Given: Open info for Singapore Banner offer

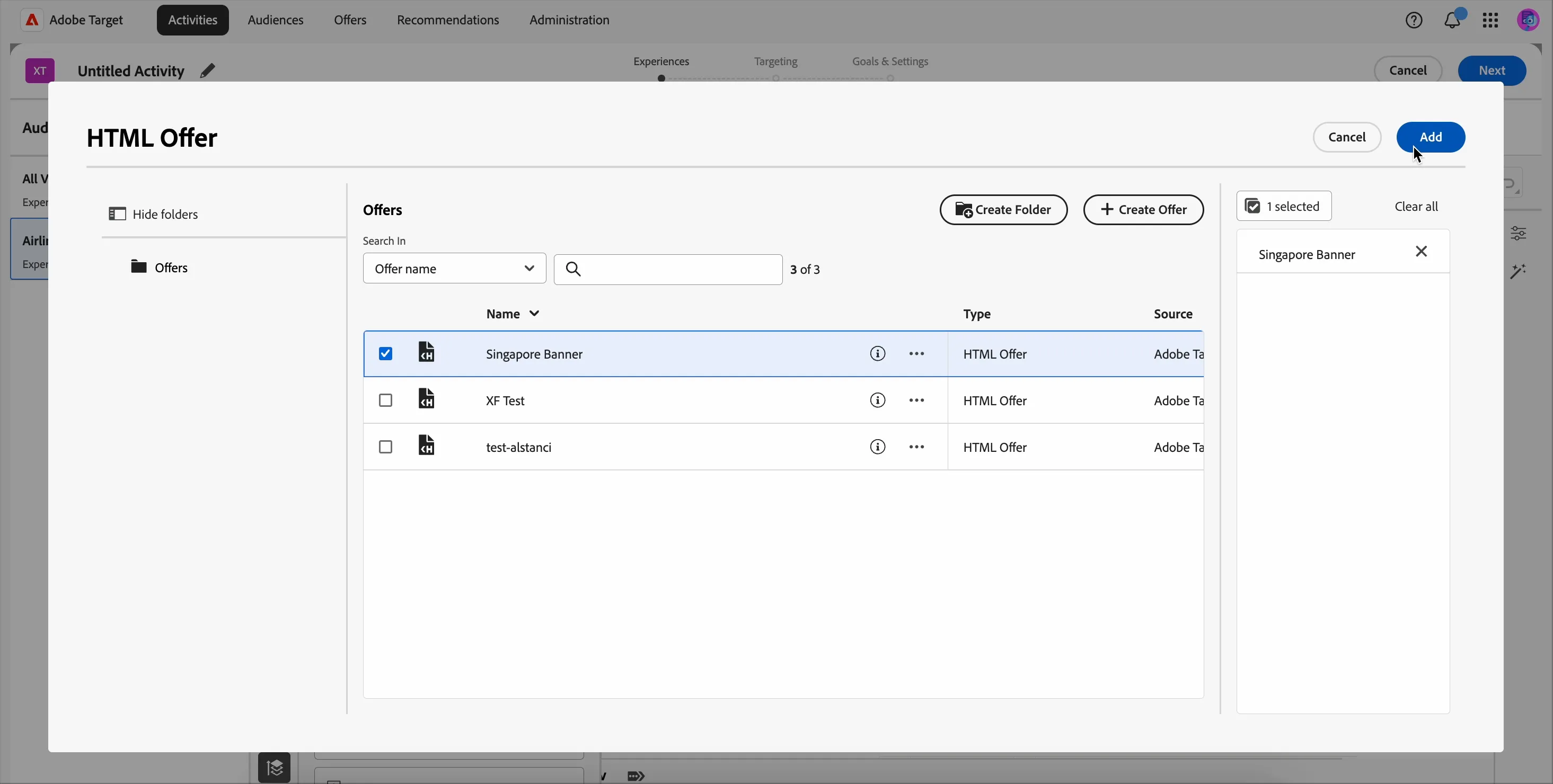Looking at the screenshot, I should coord(878,354).
